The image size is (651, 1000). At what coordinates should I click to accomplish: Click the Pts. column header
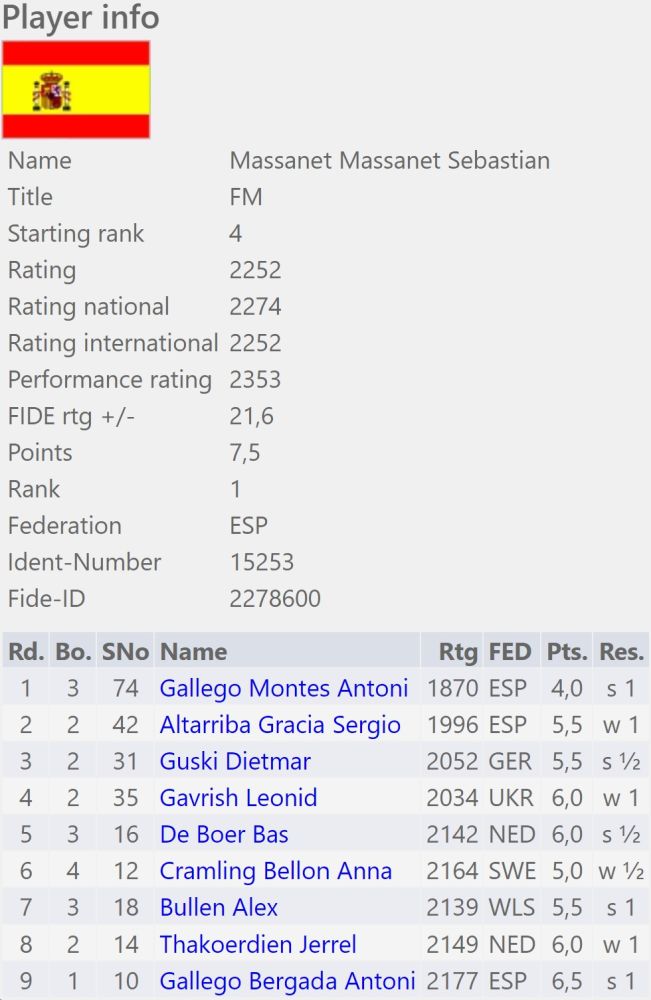[x=566, y=652]
